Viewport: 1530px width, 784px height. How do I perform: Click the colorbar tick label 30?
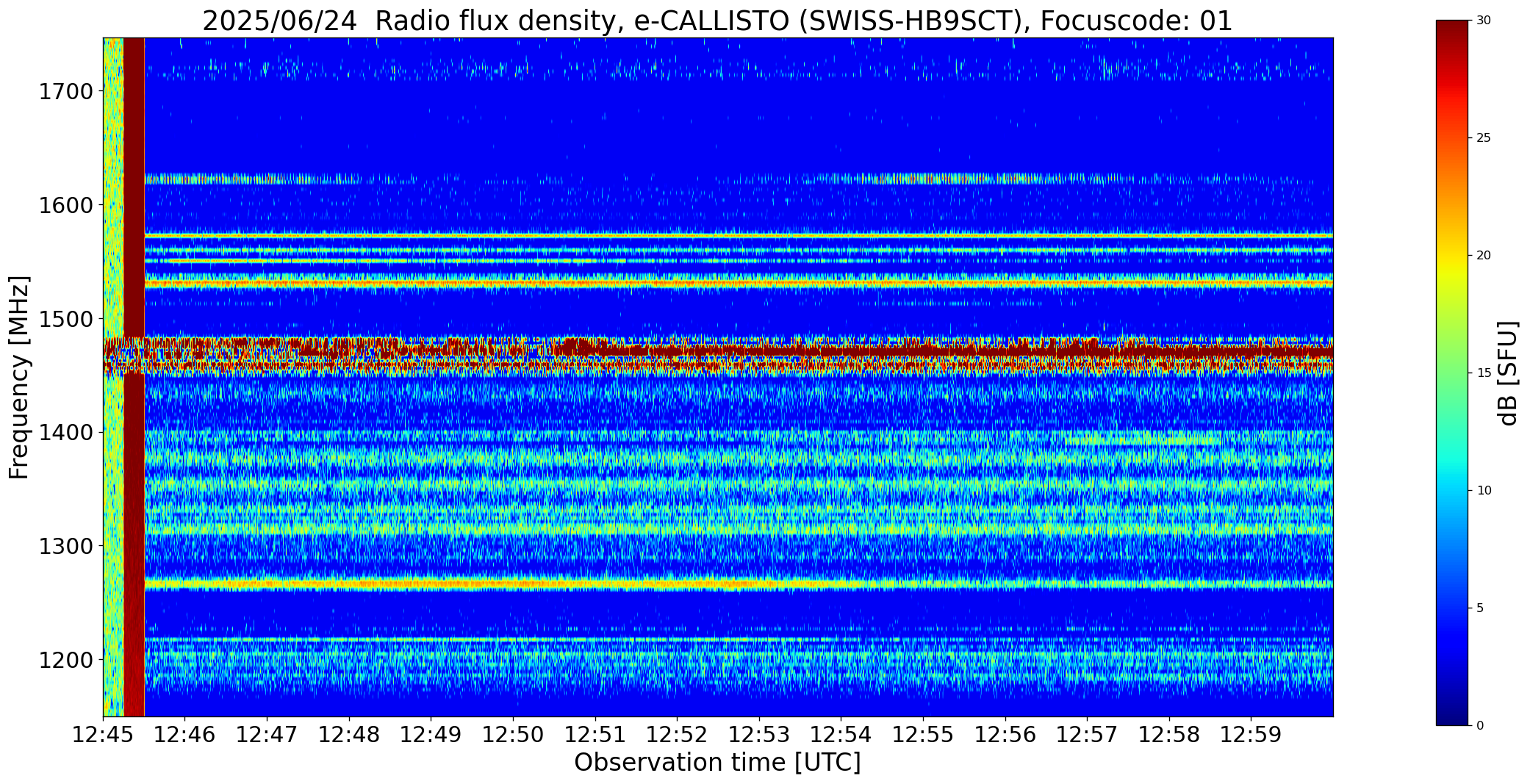1484,21
